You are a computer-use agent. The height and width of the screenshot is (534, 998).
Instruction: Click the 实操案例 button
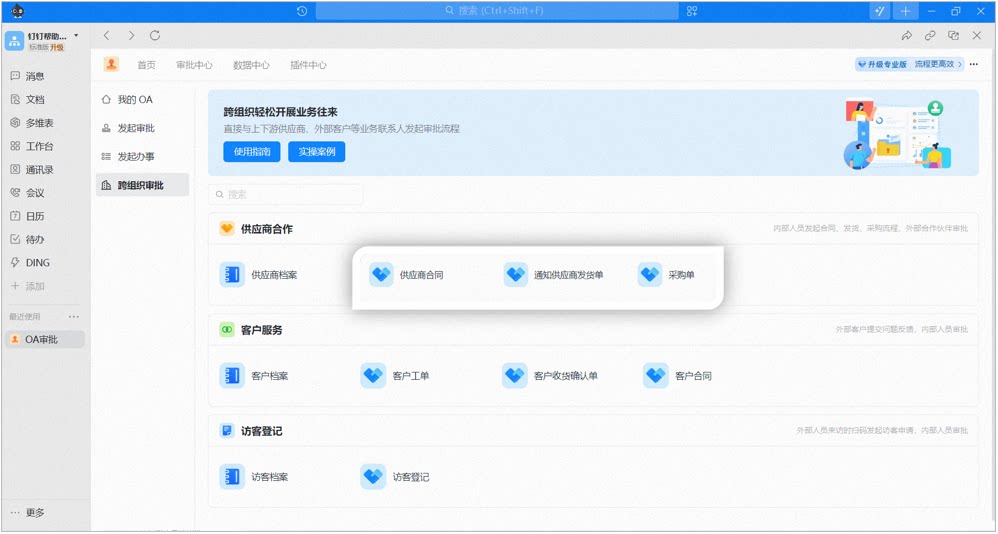[316, 152]
